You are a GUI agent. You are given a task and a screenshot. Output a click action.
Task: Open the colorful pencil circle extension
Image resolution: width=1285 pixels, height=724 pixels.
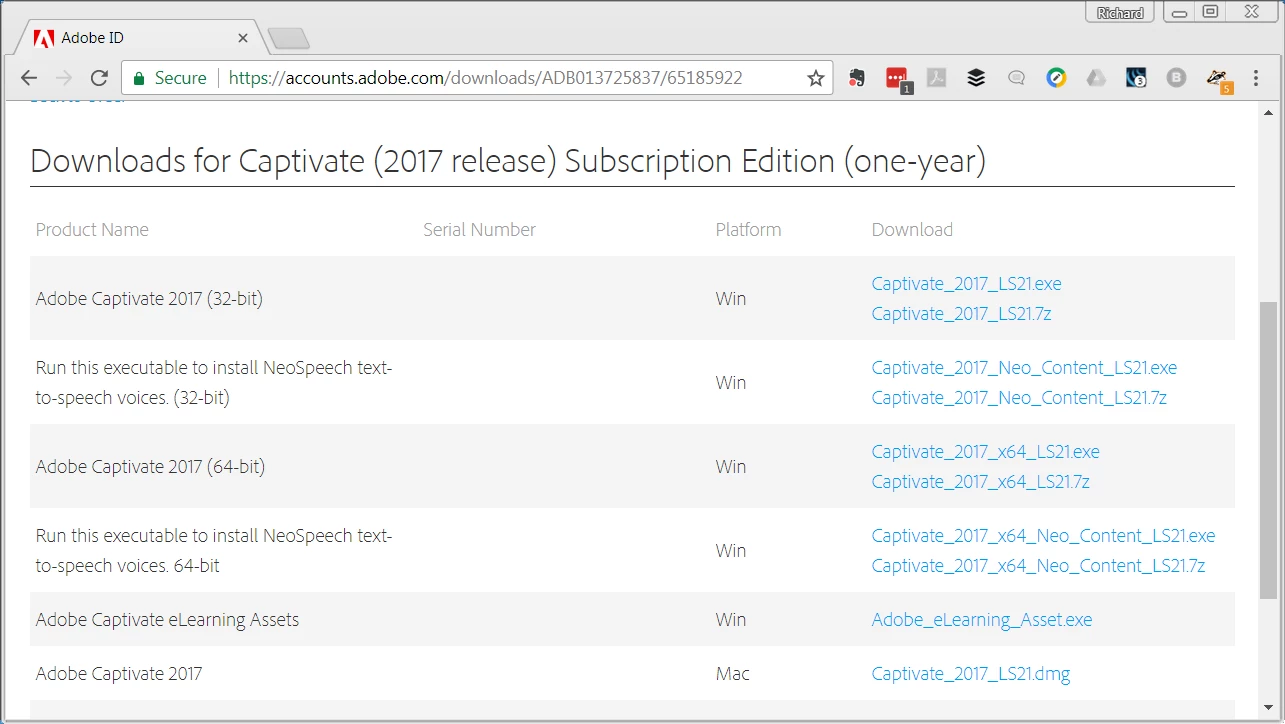click(x=1057, y=78)
